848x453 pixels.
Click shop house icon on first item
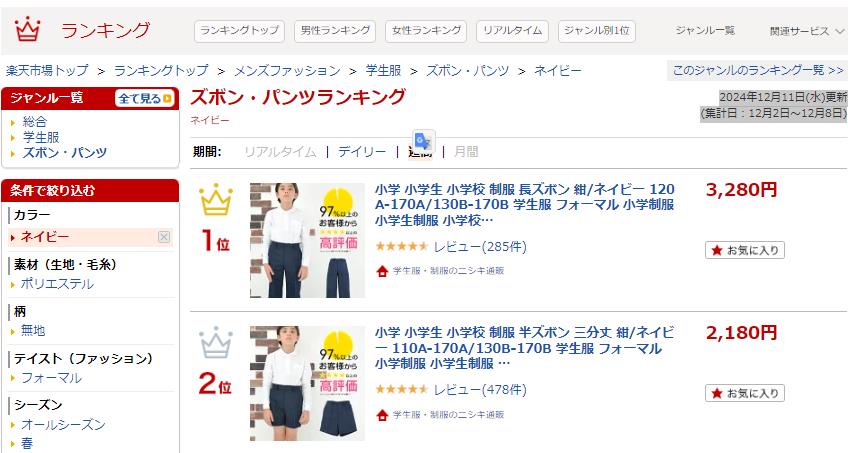click(x=382, y=271)
